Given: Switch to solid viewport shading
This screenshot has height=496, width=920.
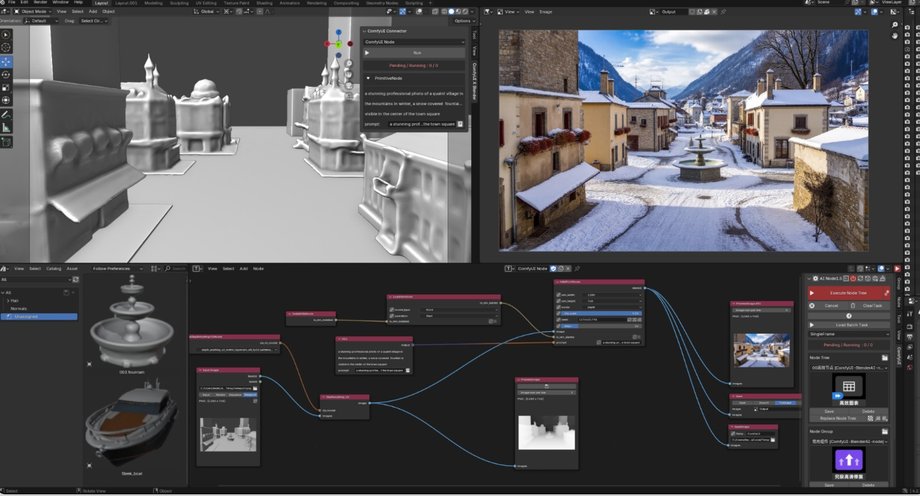Looking at the screenshot, I should [x=451, y=12].
